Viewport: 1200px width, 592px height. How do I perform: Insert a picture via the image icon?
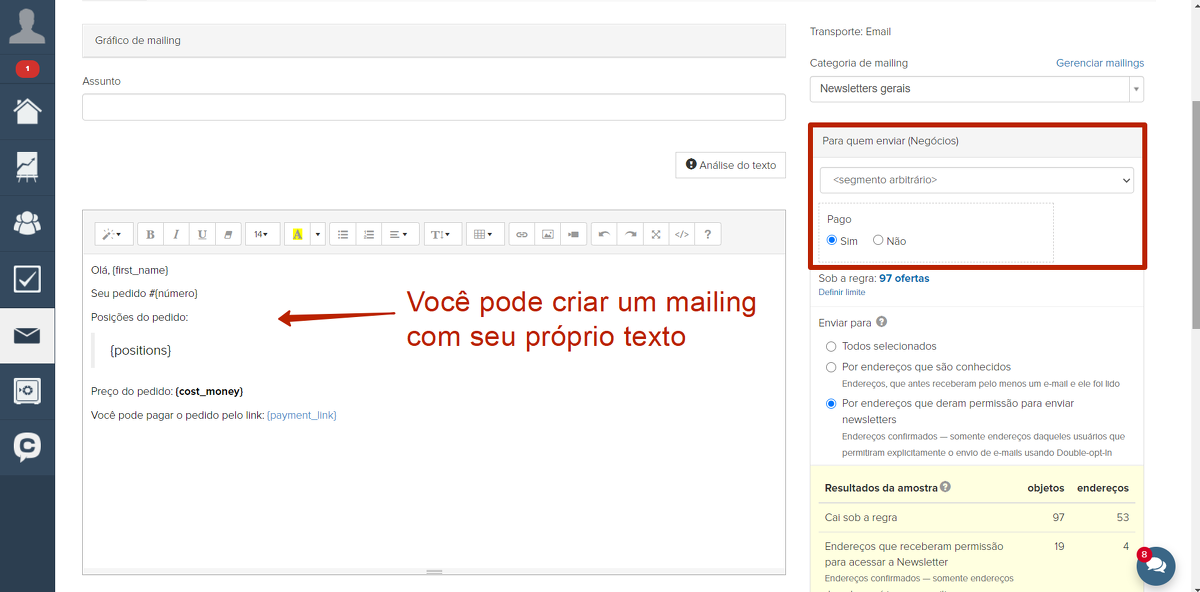547,234
